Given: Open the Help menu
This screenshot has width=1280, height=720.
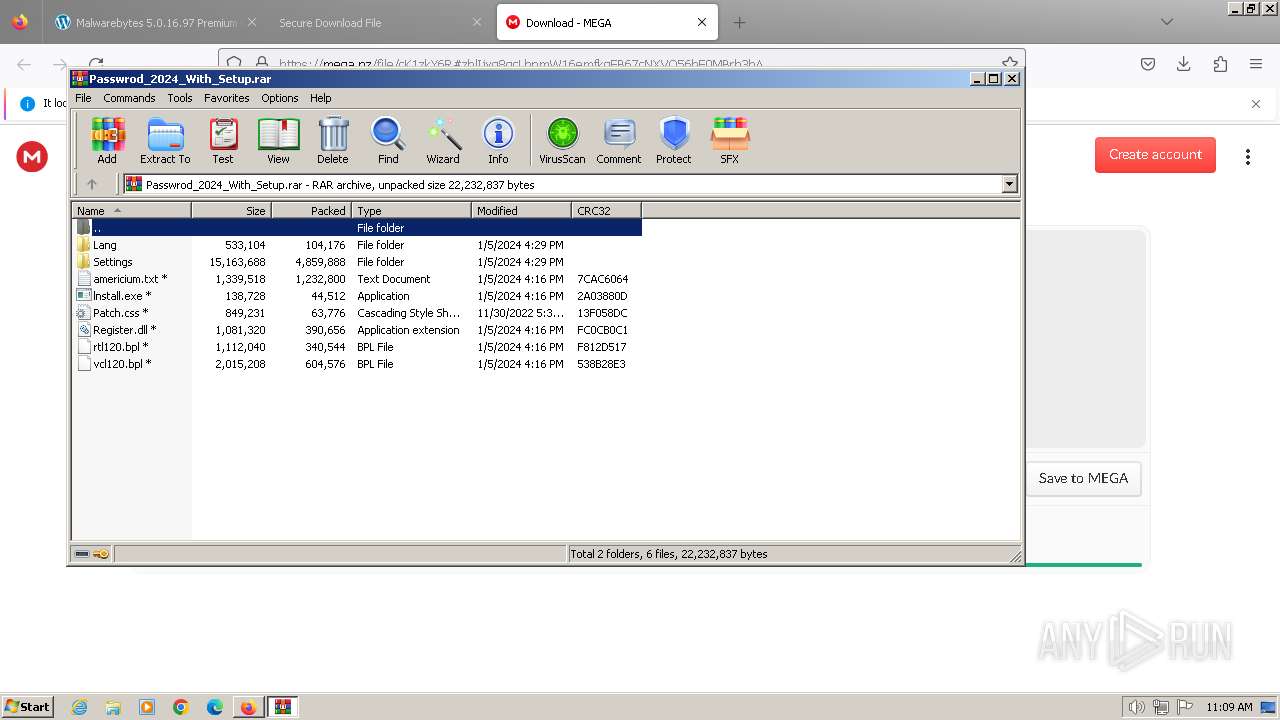Looking at the screenshot, I should (321, 98).
